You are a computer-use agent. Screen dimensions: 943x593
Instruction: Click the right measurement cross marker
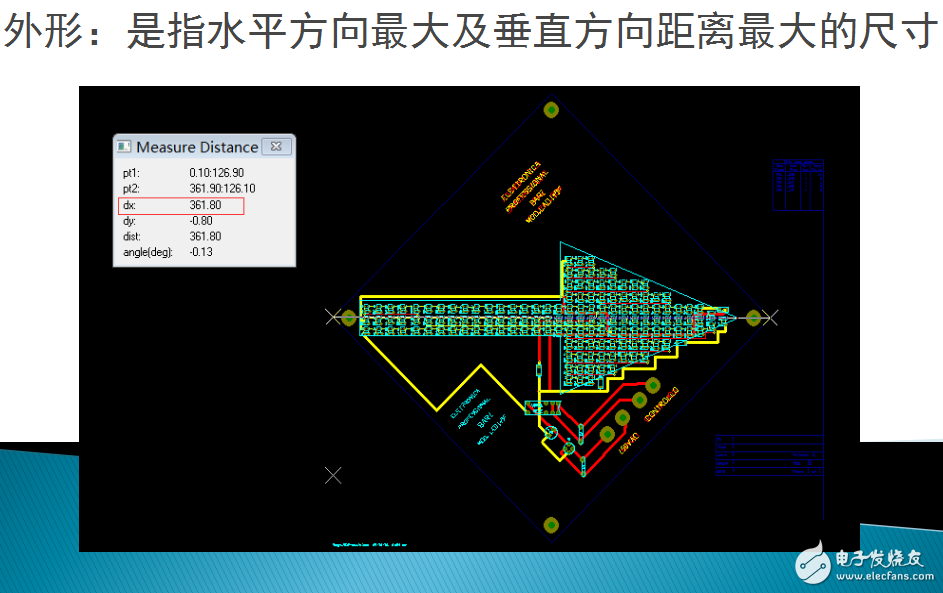coord(770,317)
